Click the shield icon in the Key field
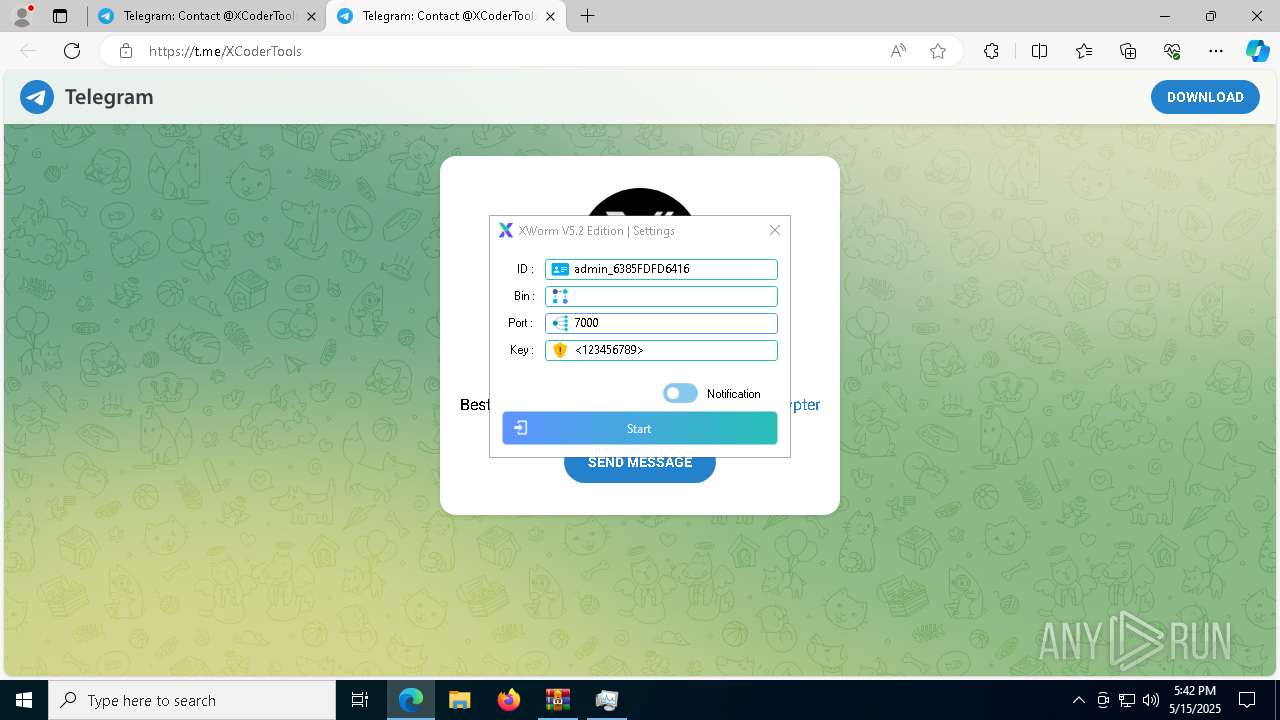This screenshot has height=720, width=1280. (560, 350)
